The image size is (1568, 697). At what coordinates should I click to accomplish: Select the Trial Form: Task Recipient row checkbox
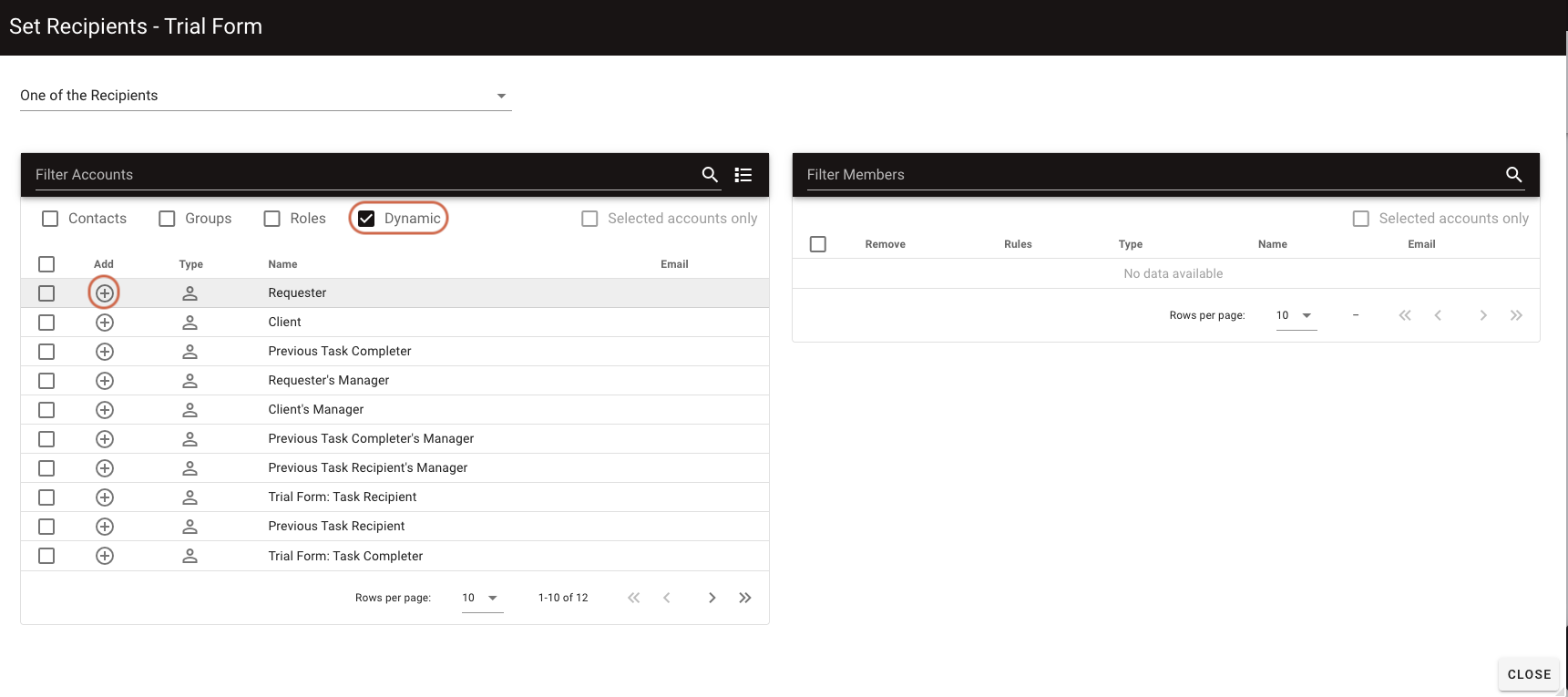46,497
